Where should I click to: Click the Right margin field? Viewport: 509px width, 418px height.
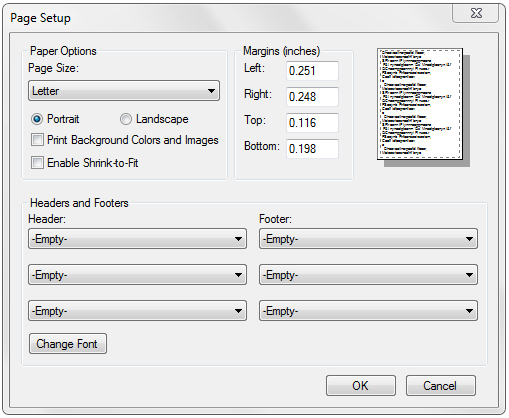tap(312, 97)
